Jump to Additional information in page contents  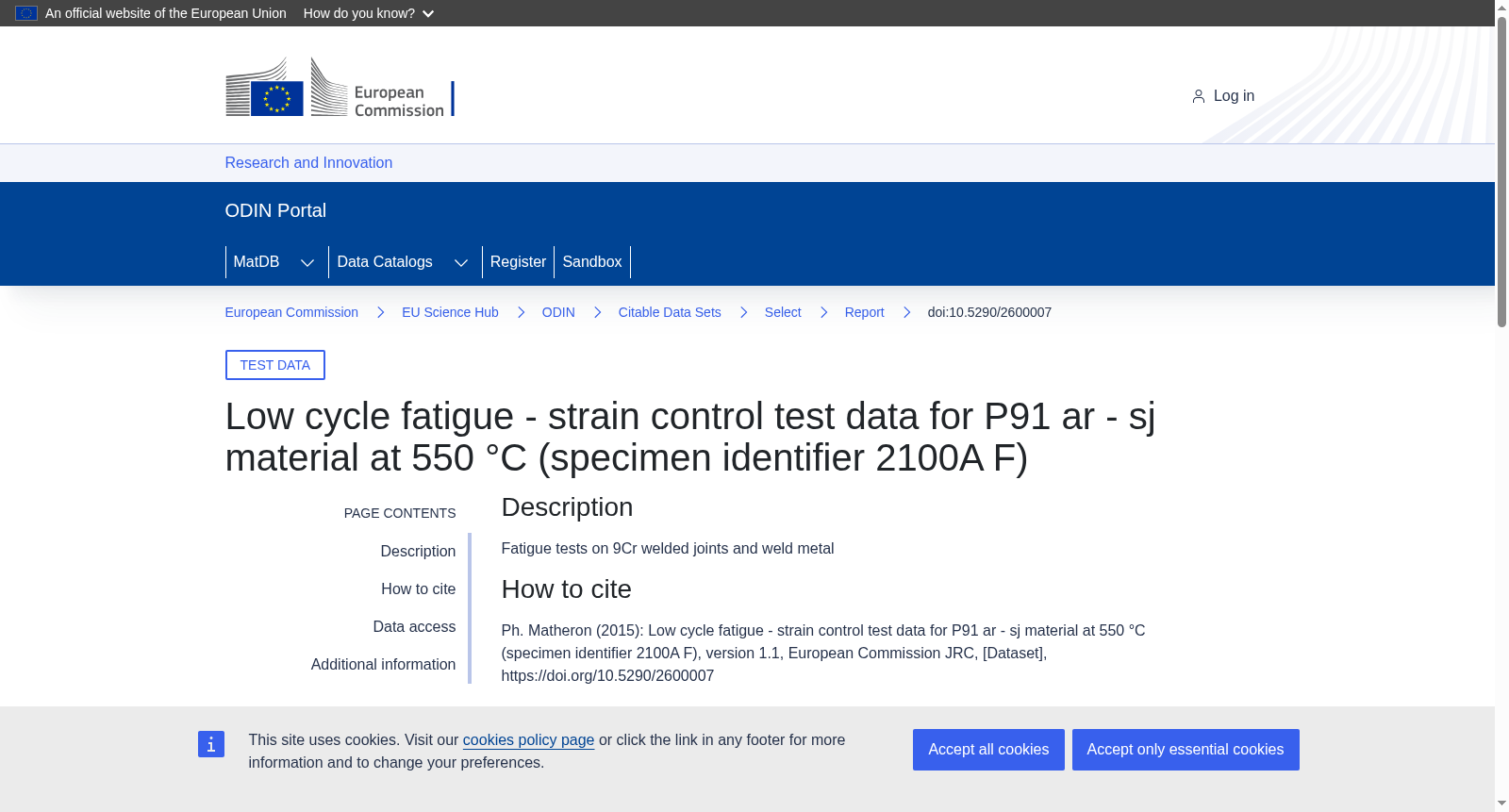click(x=383, y=665)
